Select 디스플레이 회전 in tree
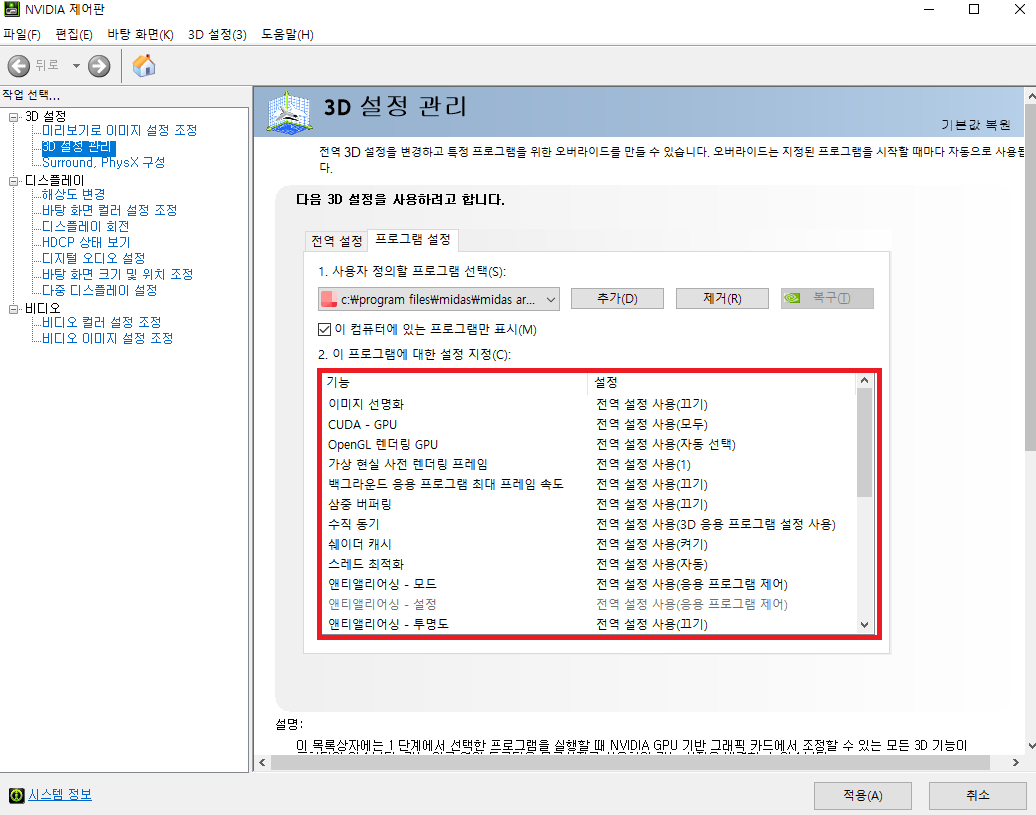 click(x=86, y=227)
